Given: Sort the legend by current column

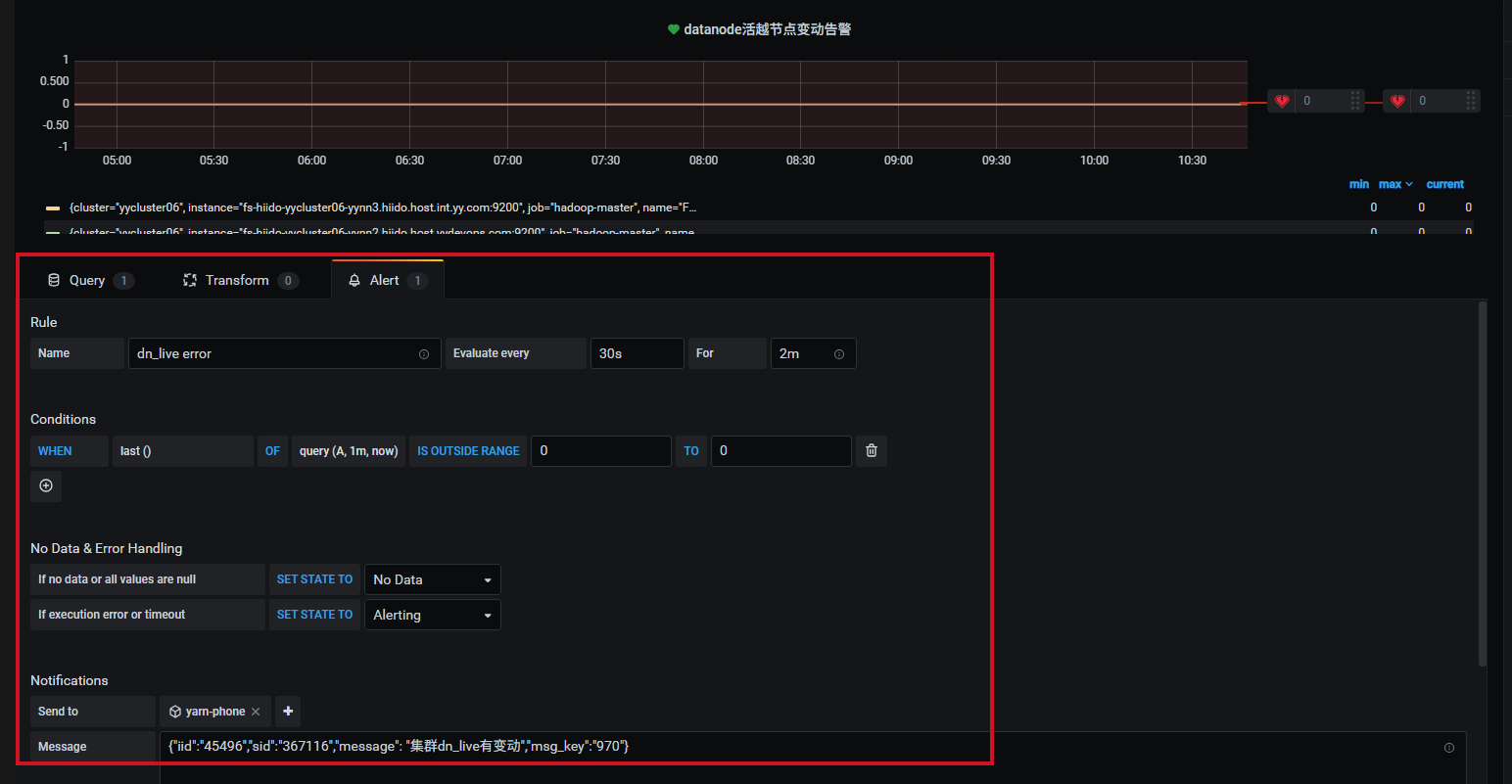Looking at the screenshot, I should pos(1444,184).
